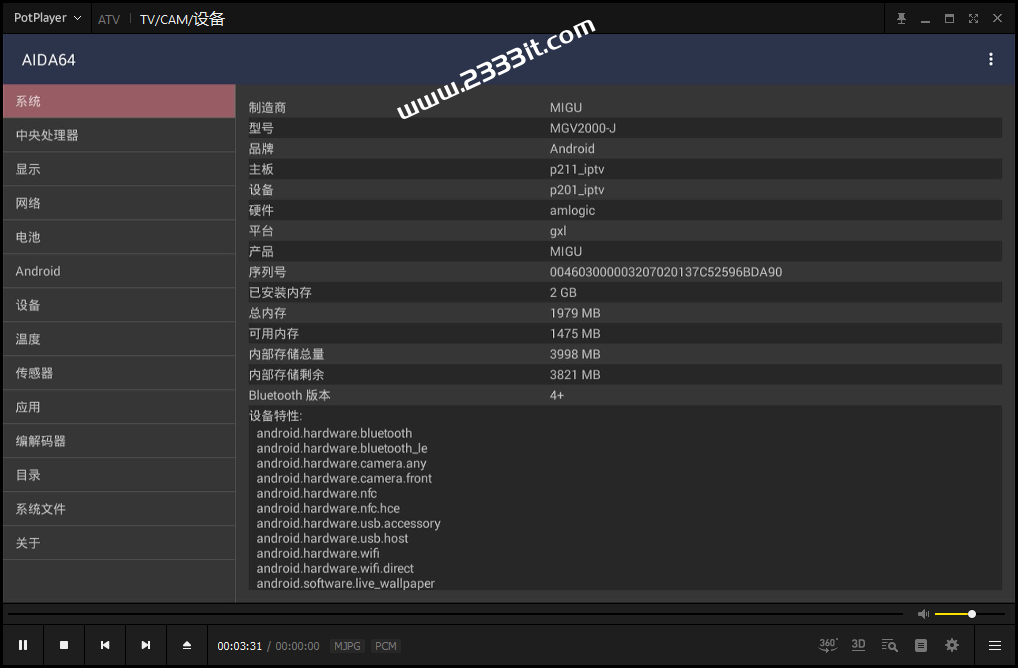
Task: Skip to the next track
Action: pyautogui.click(x=145, y=645)
